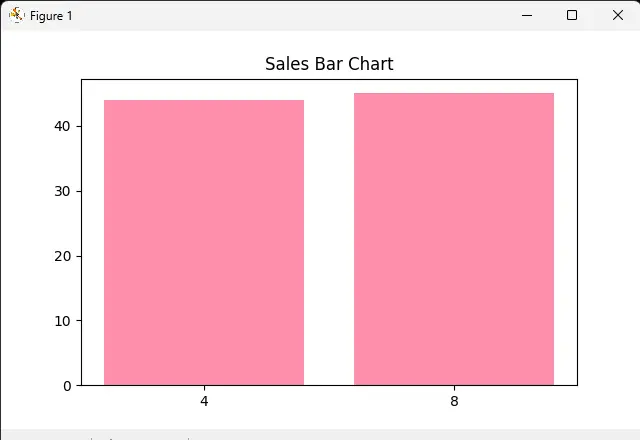Click the y-axis tick label "20"

click(63, 256)
